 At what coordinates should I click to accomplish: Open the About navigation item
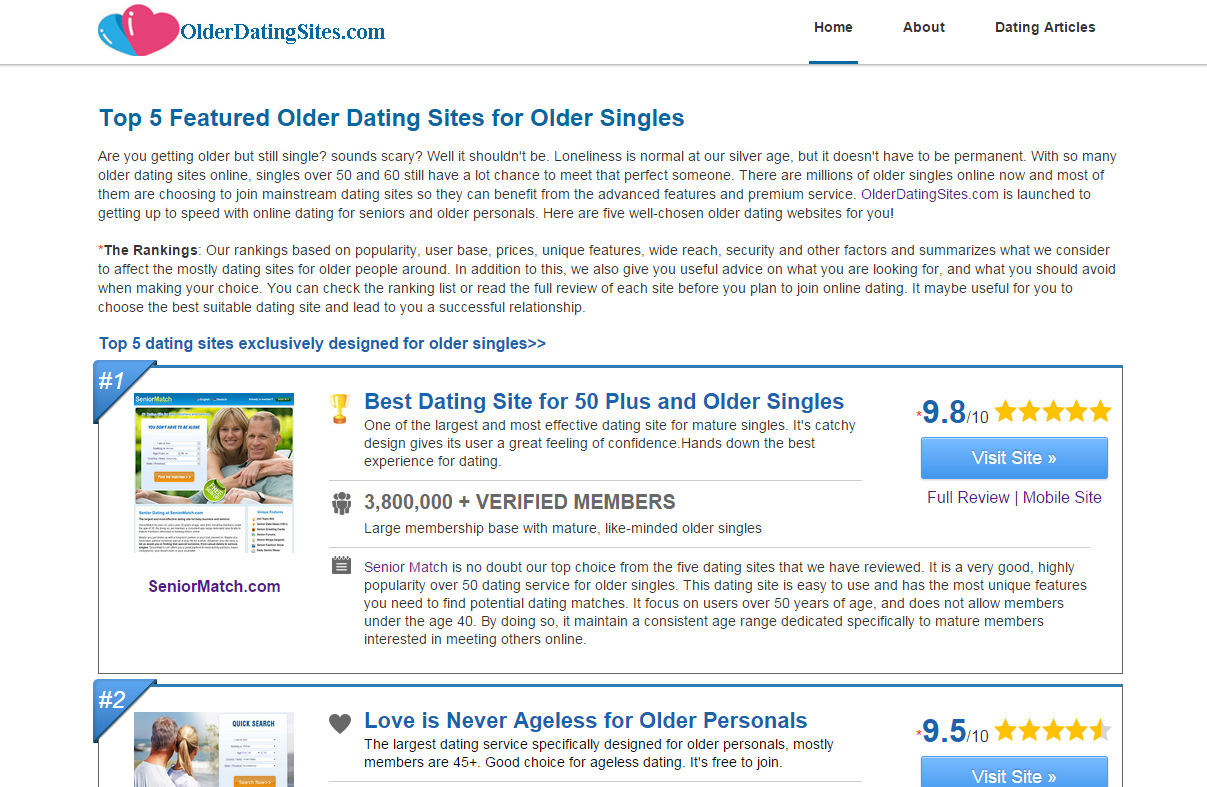pyautogui.click(x=924, y=28)
